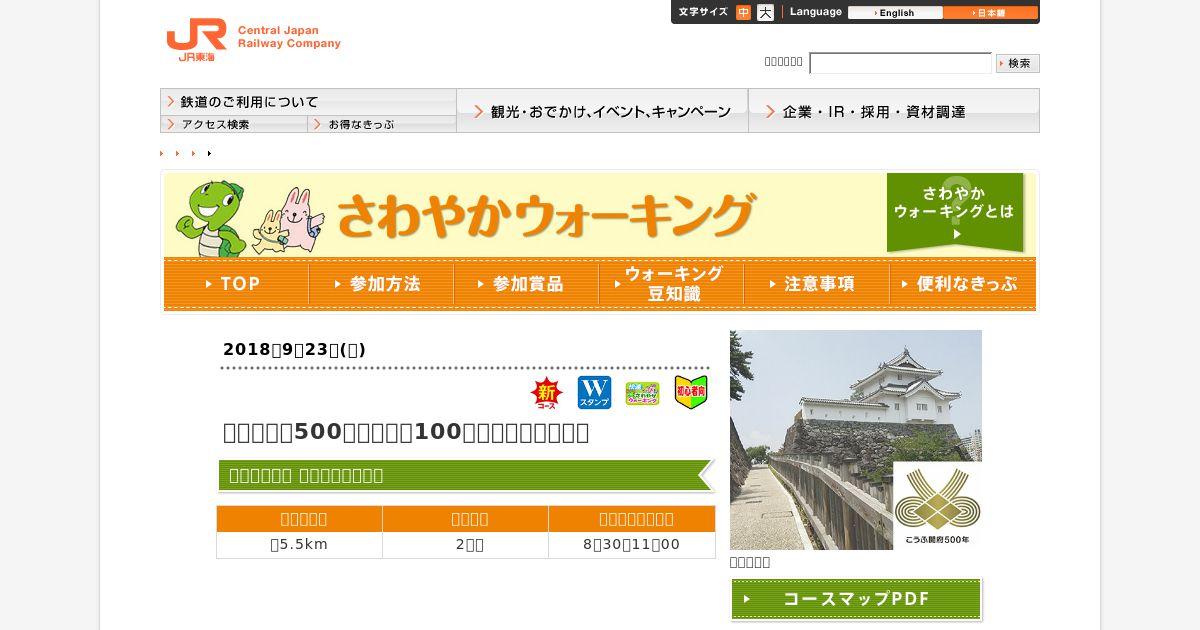Click the こうふ開府500年 emblem
This screenshot has height=630, width=1200.
coord(937,505)
